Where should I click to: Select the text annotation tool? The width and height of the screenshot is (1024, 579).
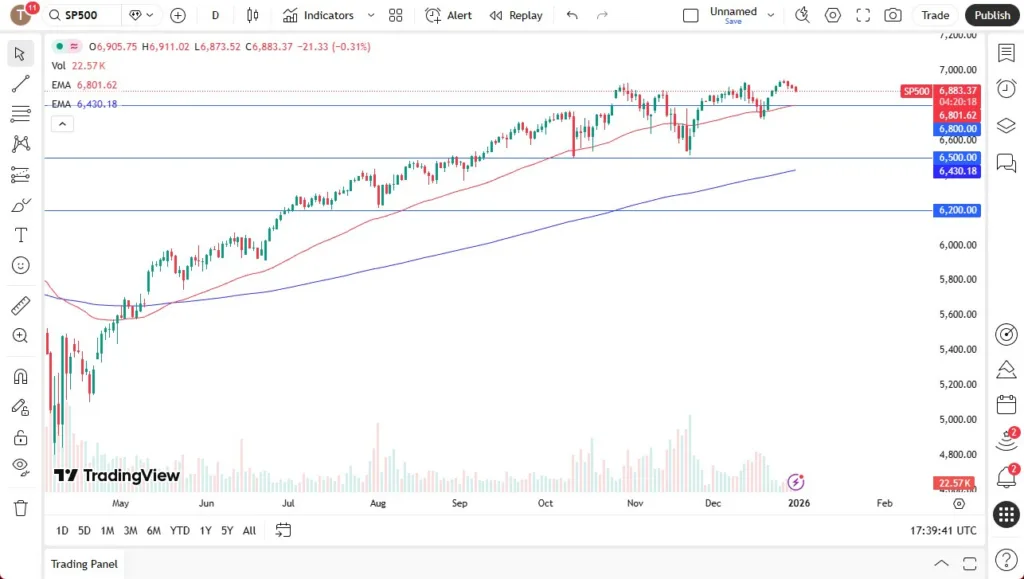(20, 235)
